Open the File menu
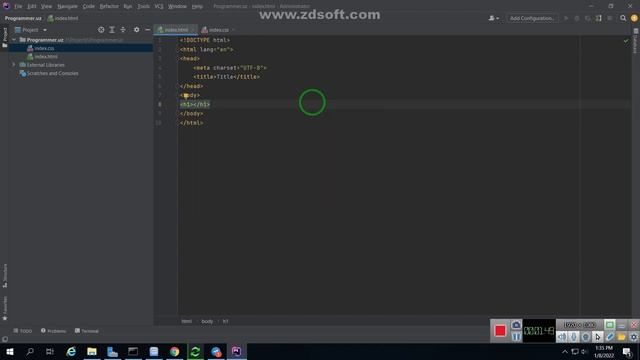This screenshot has height=360, width=640. (18, 7)
